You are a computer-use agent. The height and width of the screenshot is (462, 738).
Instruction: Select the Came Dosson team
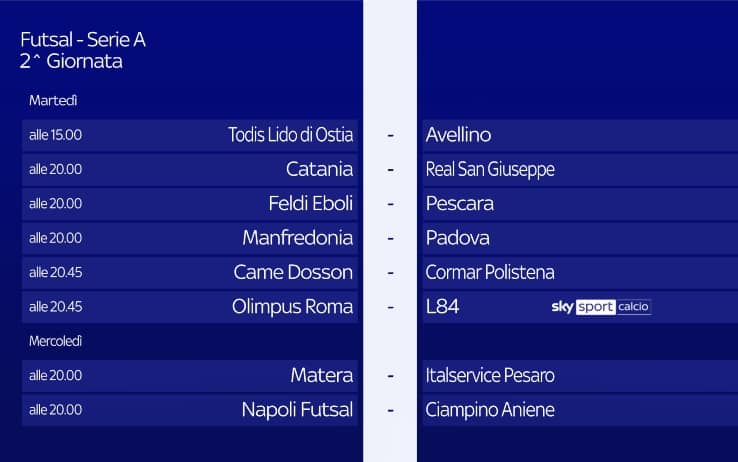click(x=293, y=272)
